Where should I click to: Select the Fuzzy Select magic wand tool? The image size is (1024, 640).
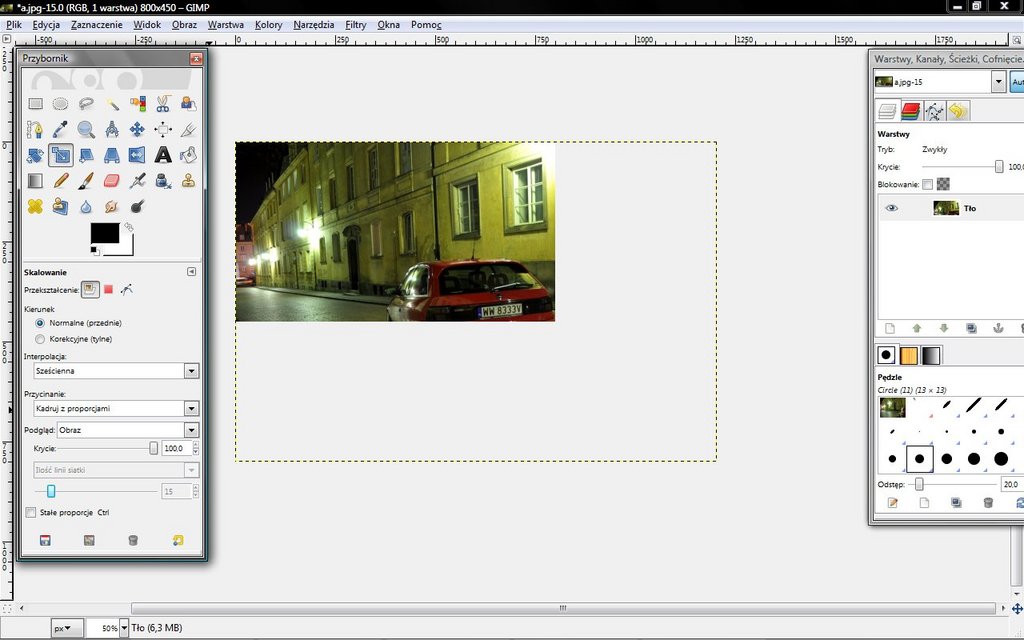(x=112, y=104)
